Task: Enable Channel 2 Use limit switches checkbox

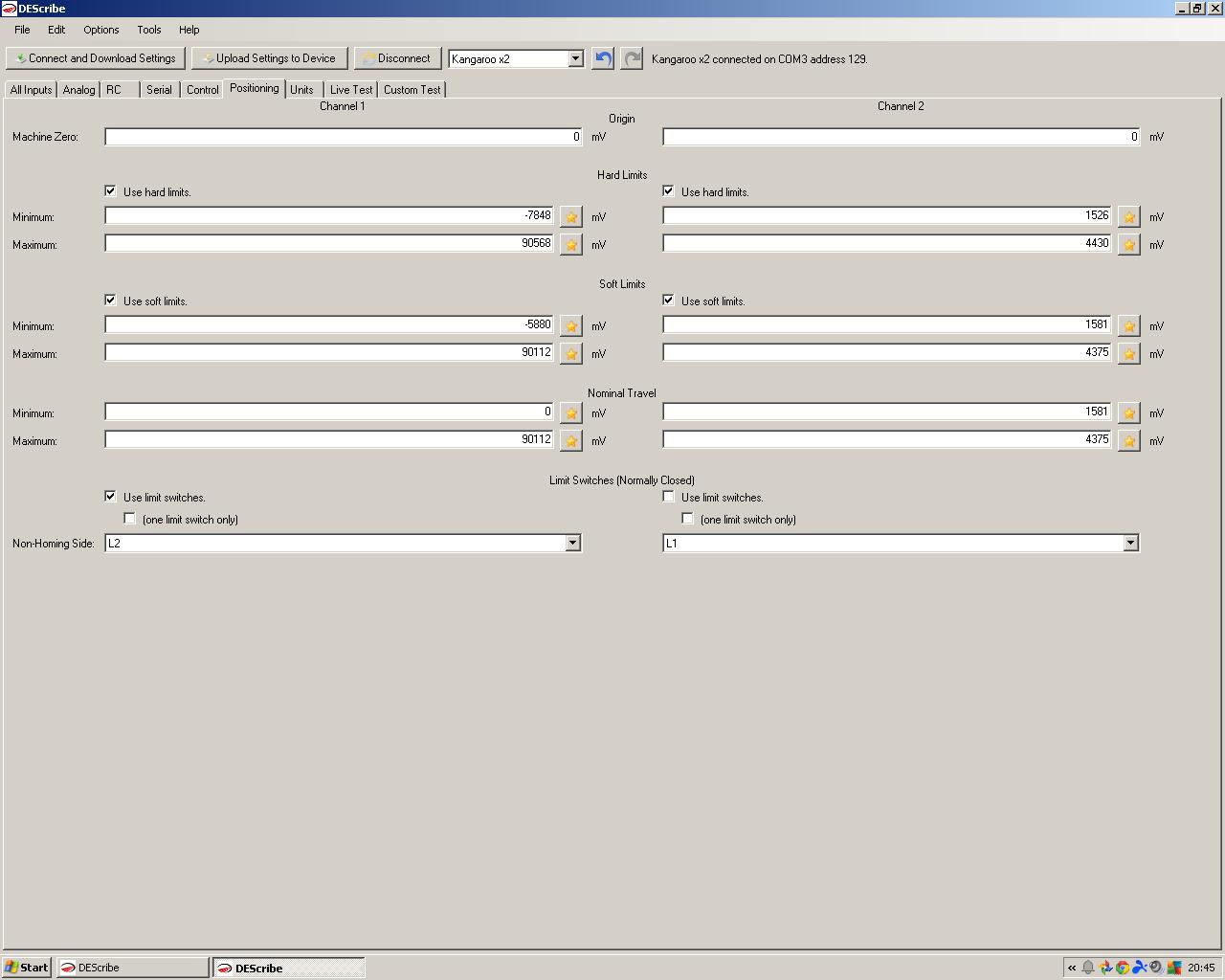Action: tap(668, 497)
